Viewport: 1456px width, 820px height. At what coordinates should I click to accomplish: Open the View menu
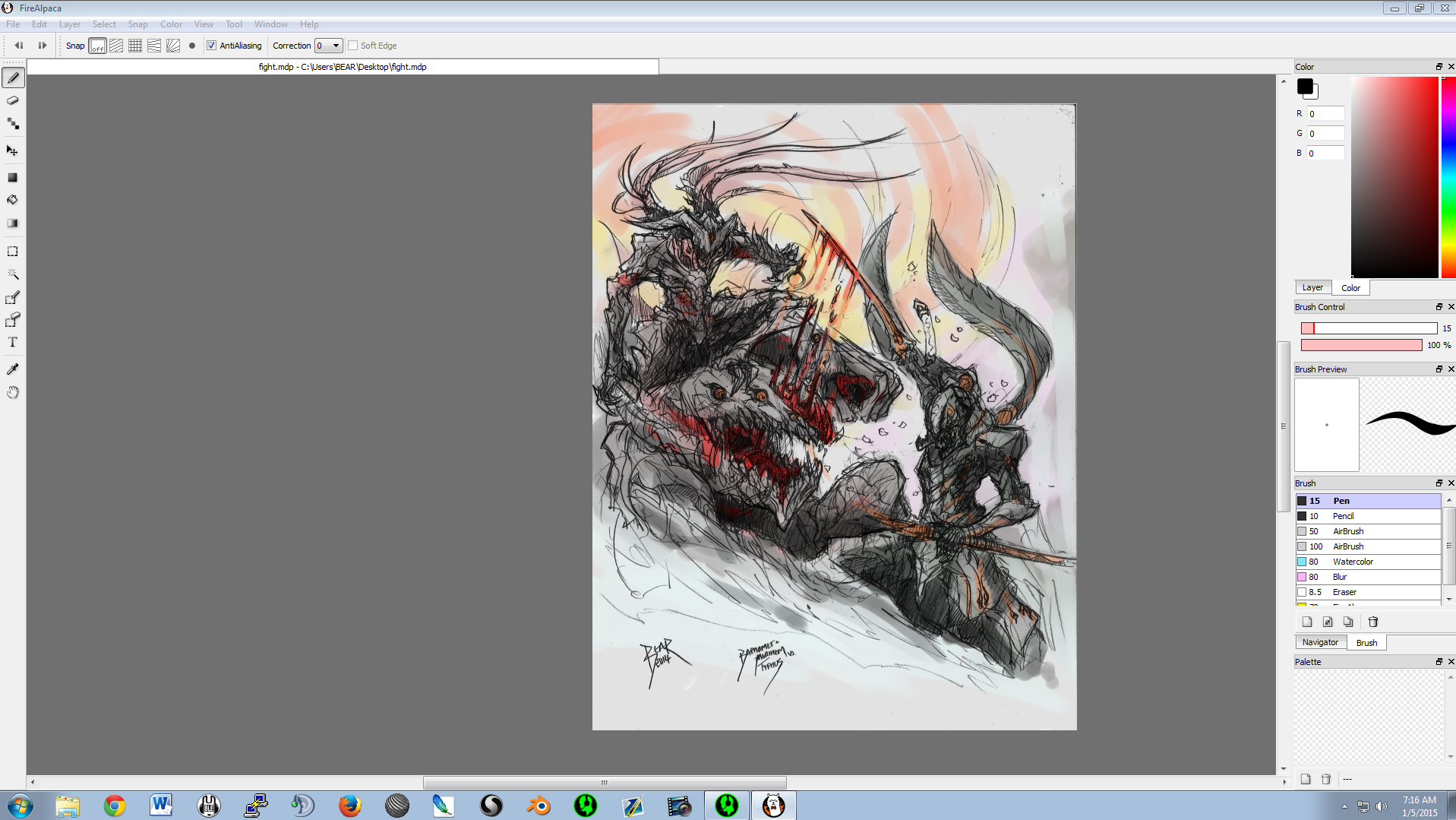coord(204,24)
